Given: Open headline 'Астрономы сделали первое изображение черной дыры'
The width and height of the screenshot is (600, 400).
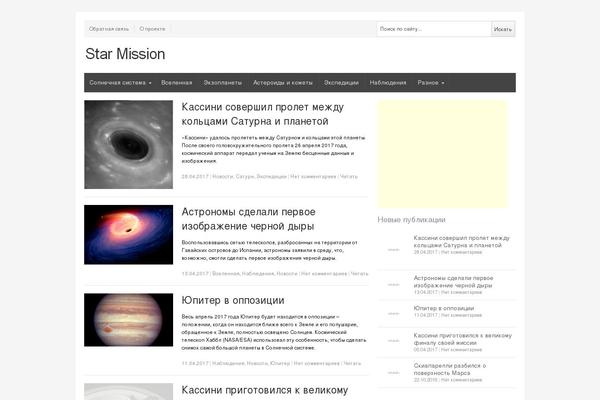Looking at the screenshot, I should pos(248,219).
